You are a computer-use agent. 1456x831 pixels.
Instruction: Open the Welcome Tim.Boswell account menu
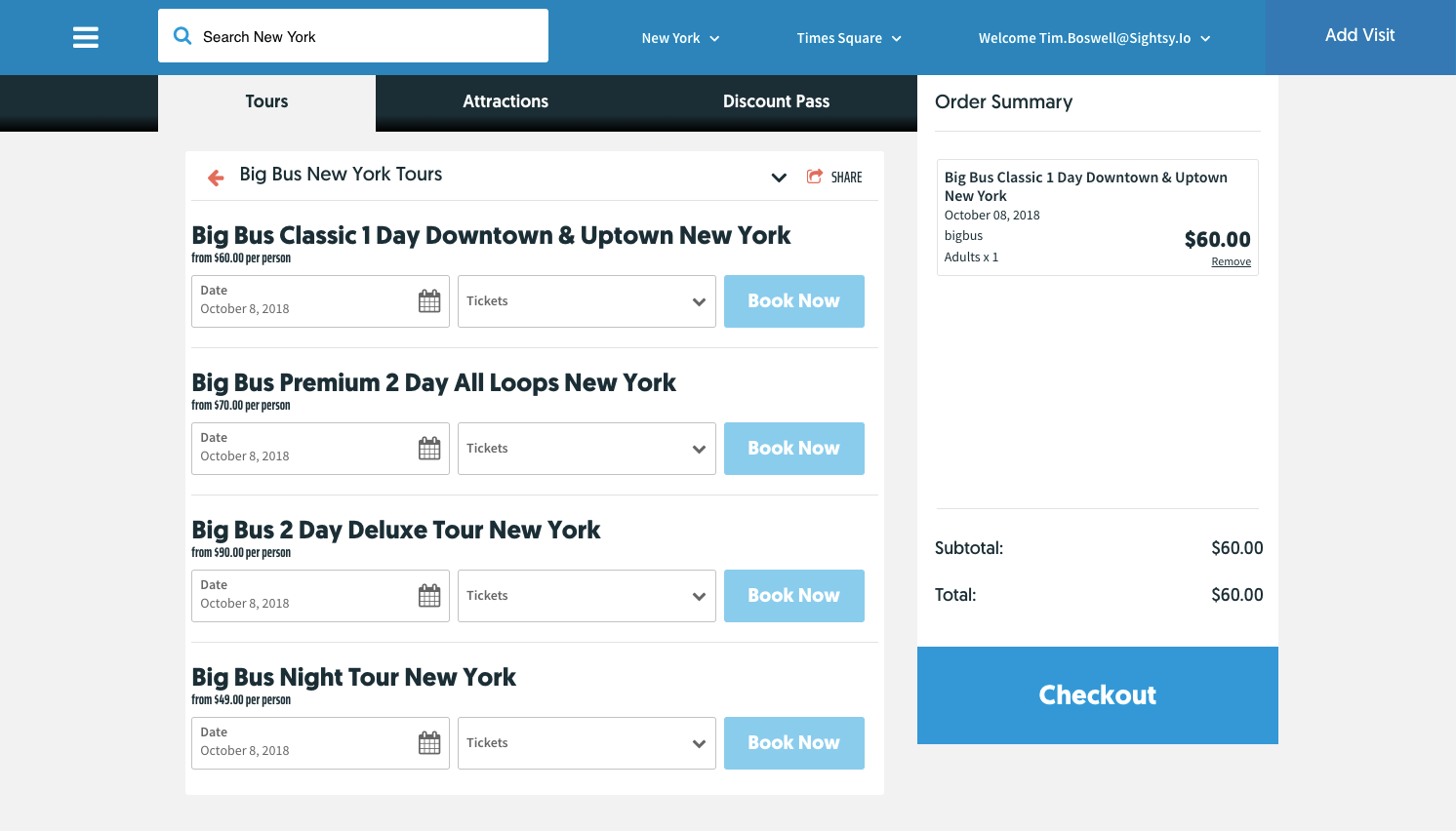click(1094, 38)
